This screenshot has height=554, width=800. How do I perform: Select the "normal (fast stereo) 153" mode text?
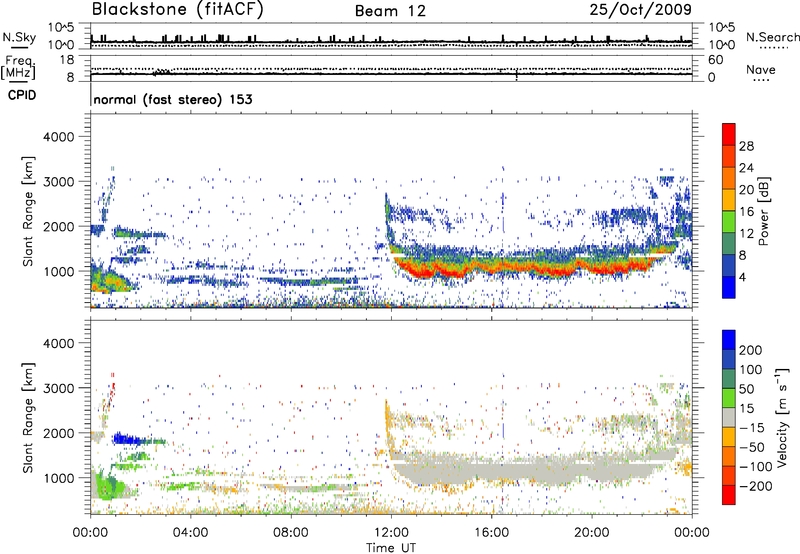coord(173,99)
